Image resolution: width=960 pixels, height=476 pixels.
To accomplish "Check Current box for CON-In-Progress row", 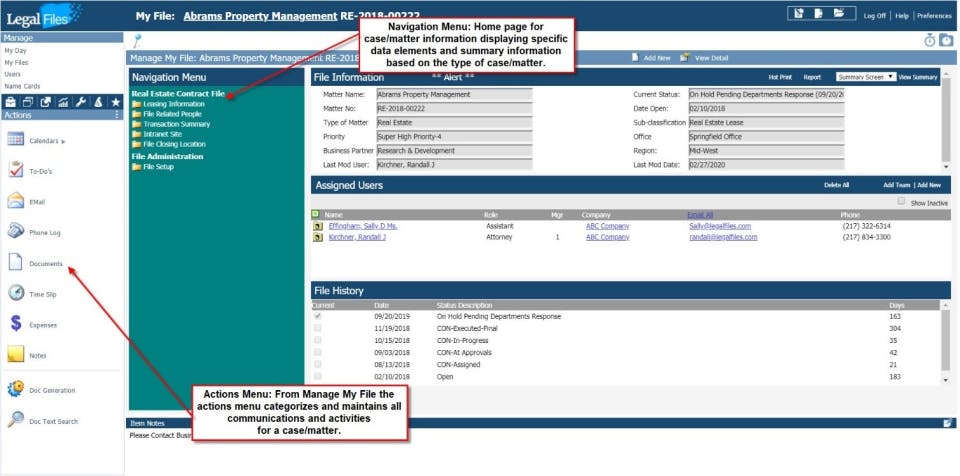I will (318, 341).
